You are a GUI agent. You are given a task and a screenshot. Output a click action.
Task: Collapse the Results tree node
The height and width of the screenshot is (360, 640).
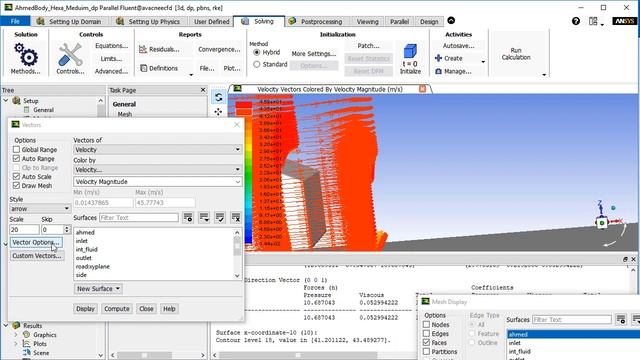click(6, 326)
